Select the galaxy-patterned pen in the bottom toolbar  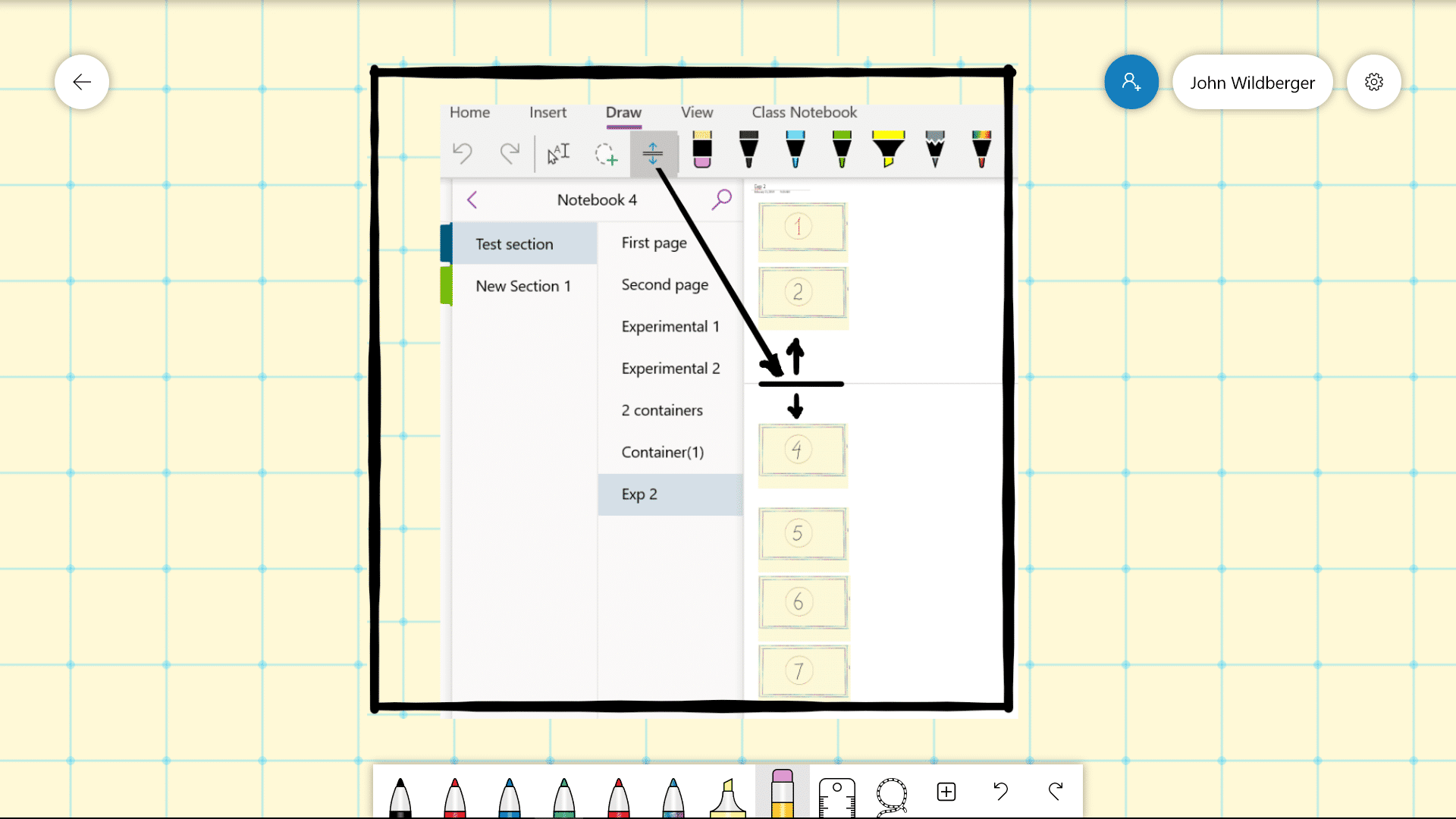(673, 796)
